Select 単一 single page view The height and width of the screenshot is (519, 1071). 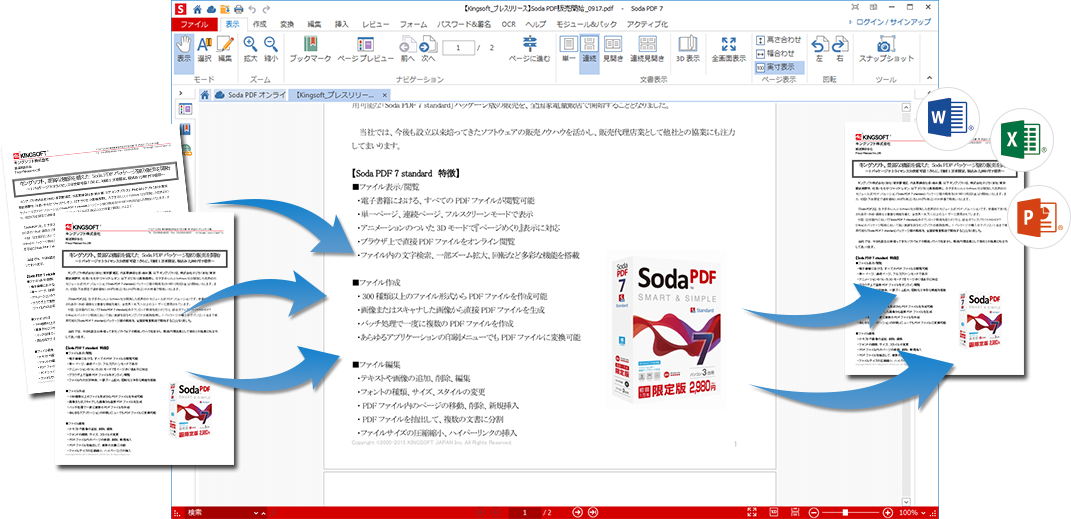tap(568, 49)
